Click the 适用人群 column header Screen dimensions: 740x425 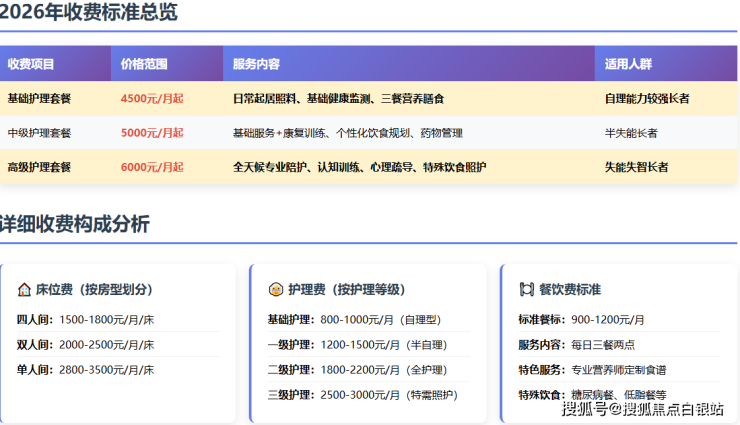tap(628, 64)
